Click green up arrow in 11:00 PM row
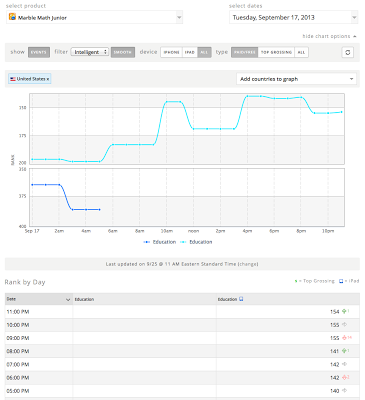The height and width of the screenshot is (400, 365). click(x=344, y=311)
